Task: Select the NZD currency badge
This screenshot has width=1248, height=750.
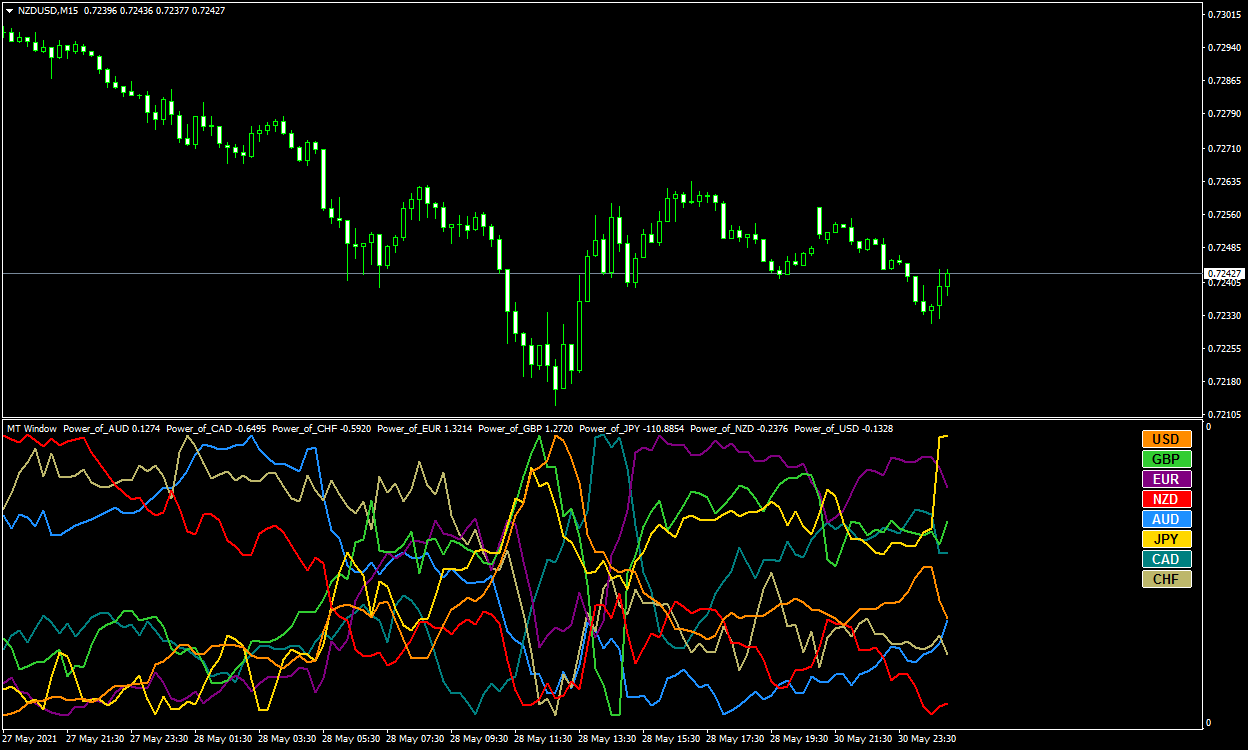Action: pyautogui.click(x=1166, y=499)
